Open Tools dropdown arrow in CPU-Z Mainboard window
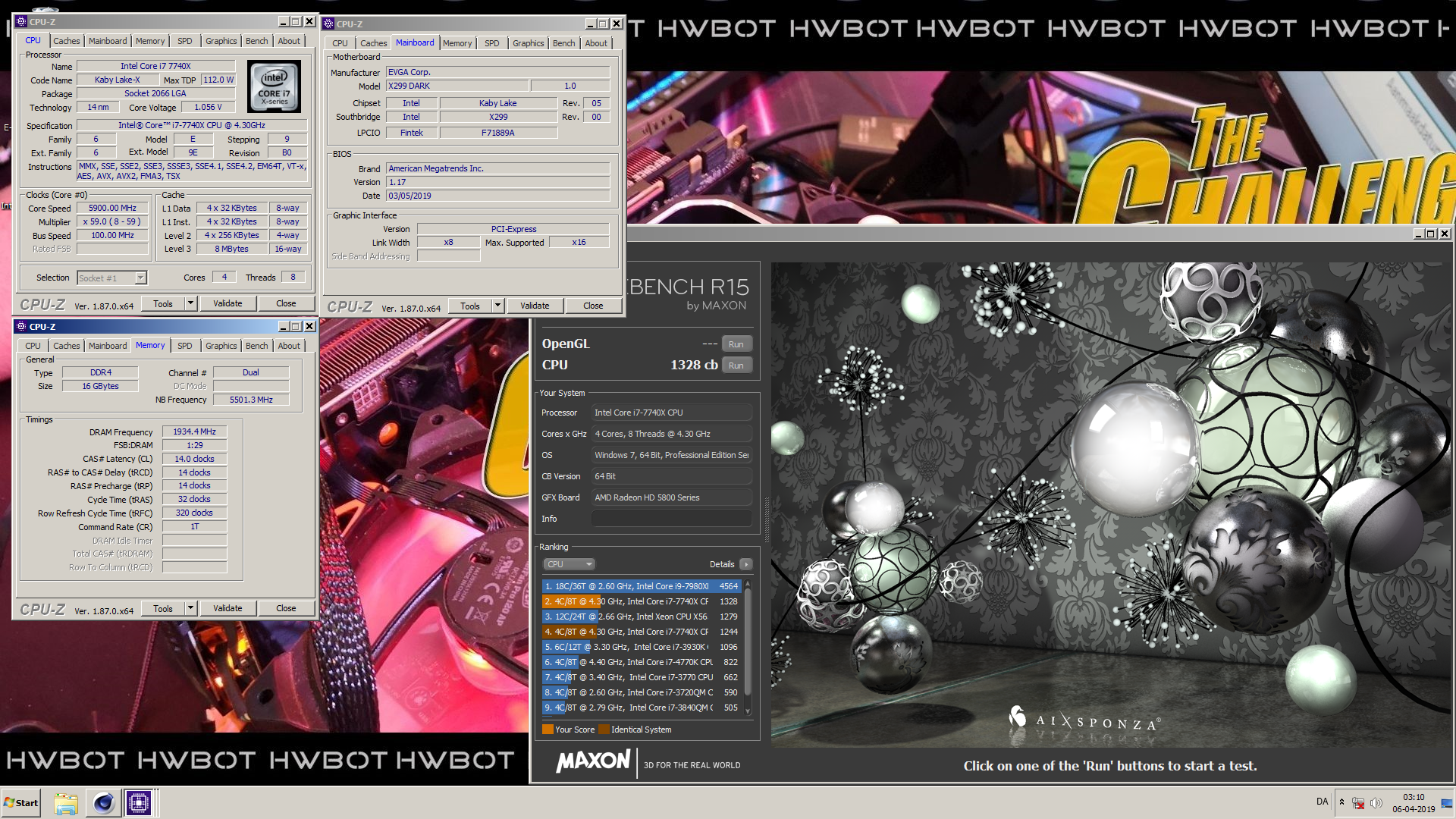Screen dimensions: 1456x819 tap(497, 306)
